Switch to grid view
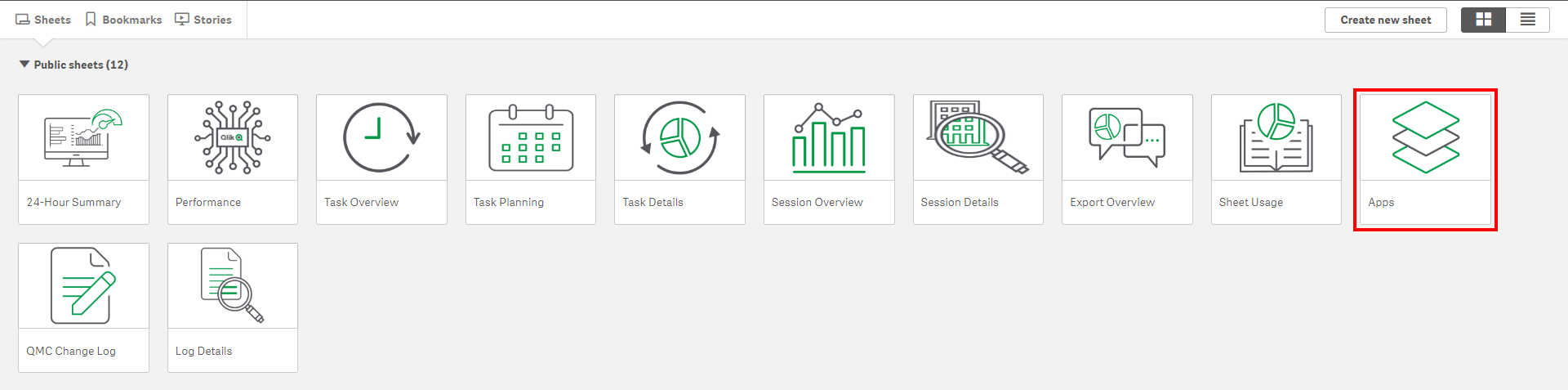This screenshot has height=390, width=1568. click(1483, 20)
